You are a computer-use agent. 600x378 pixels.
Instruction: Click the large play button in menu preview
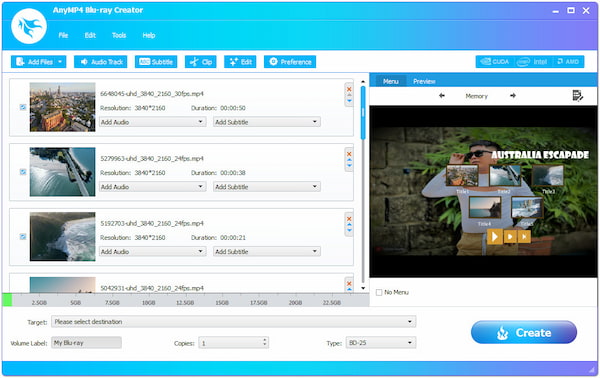494,237
